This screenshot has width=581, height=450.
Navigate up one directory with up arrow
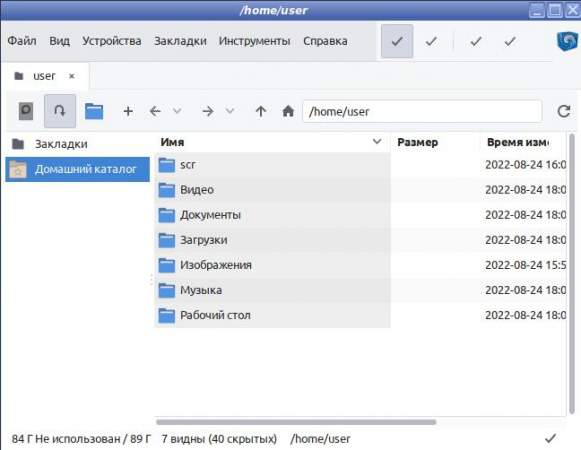point(261,111)
